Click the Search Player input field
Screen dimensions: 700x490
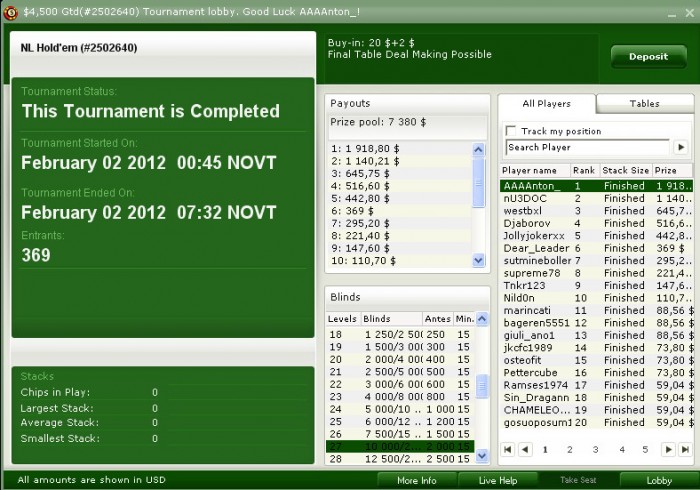click(588, 147)
